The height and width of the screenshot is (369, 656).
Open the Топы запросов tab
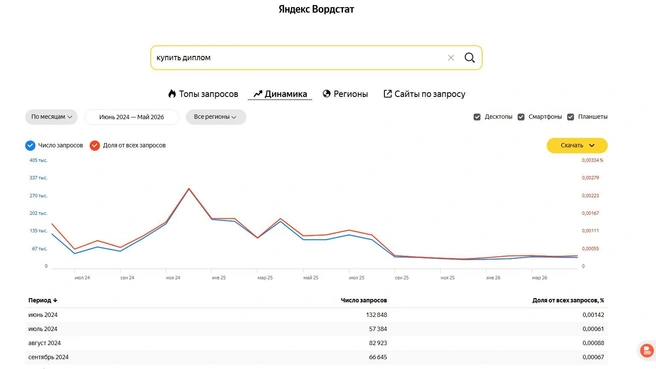coord(203,94)
